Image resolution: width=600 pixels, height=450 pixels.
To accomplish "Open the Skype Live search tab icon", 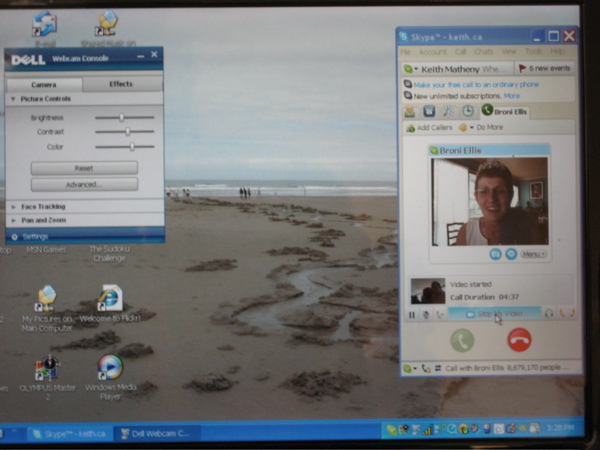I will (448, 111).
